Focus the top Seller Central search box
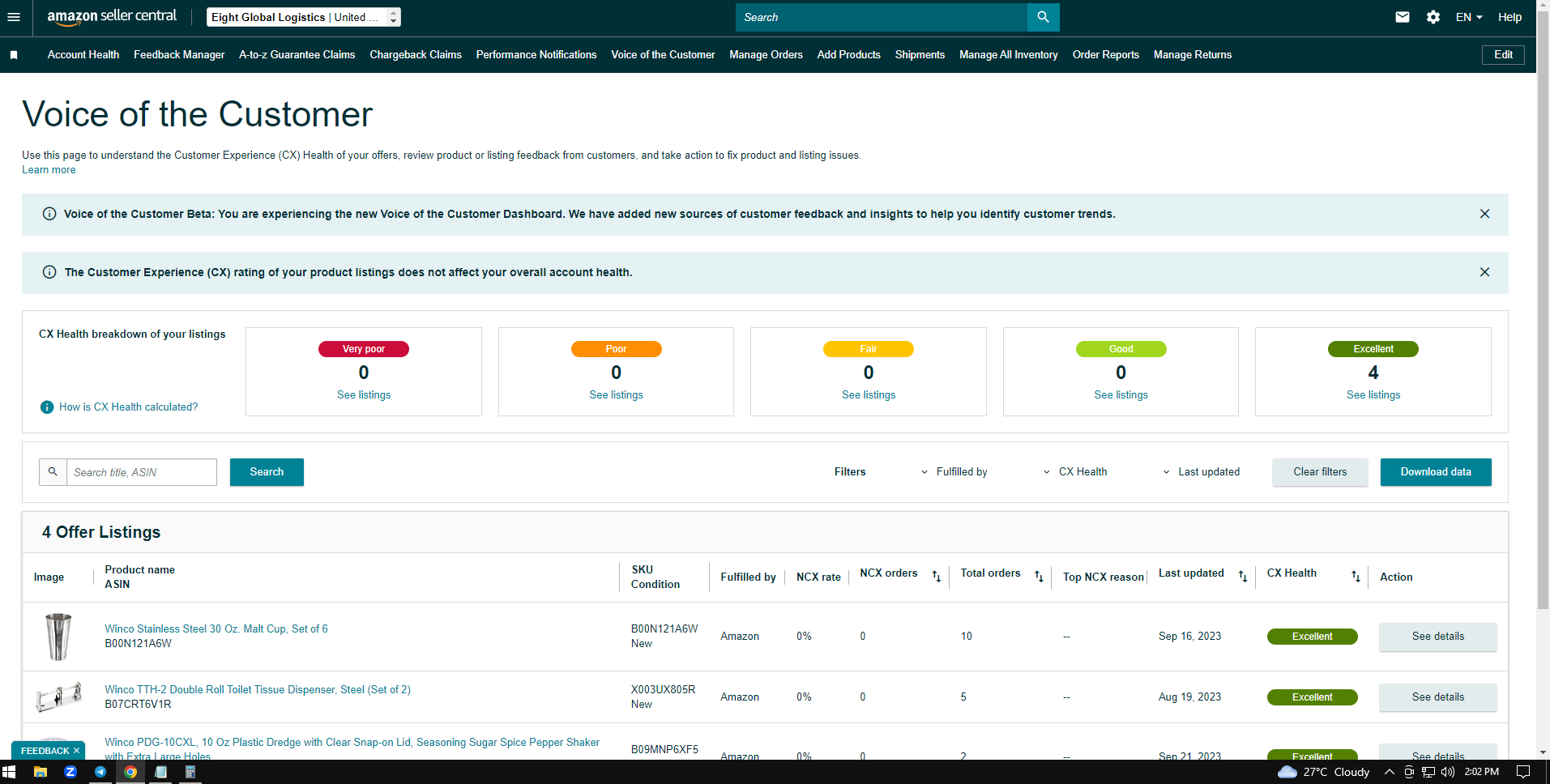The height and width of the screenshot is (784, 1550). (x=882, y=17)
